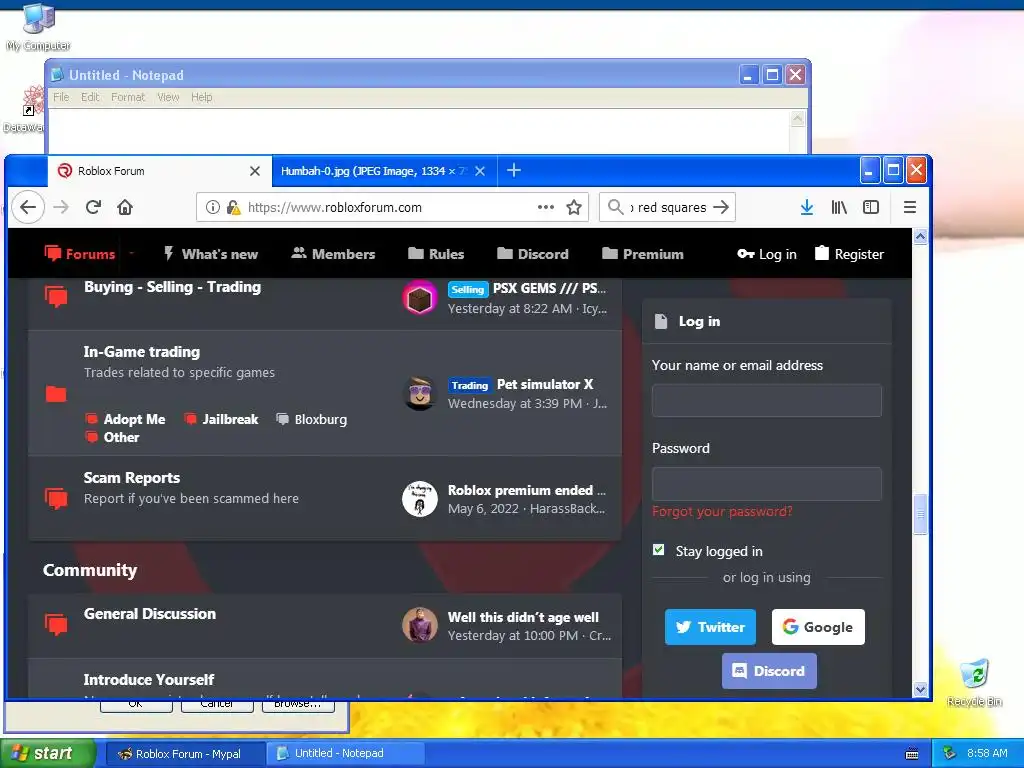Open Buying - Selling - Trading forum
This screenshot has height=768, width=1024.
pyautogui.click(x=172, y=287)
